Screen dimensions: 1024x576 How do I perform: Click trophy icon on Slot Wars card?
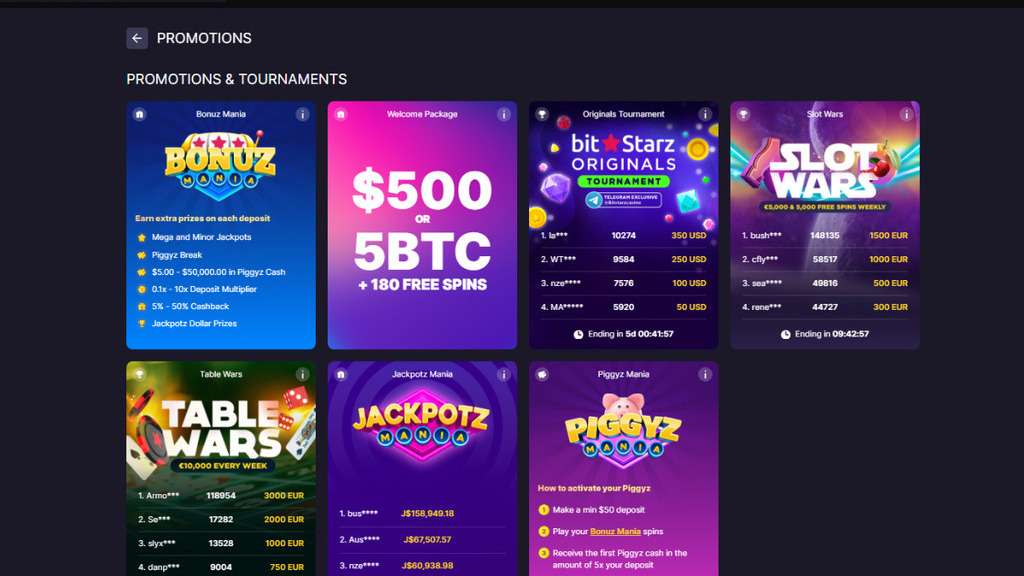(x=743, y=114)
